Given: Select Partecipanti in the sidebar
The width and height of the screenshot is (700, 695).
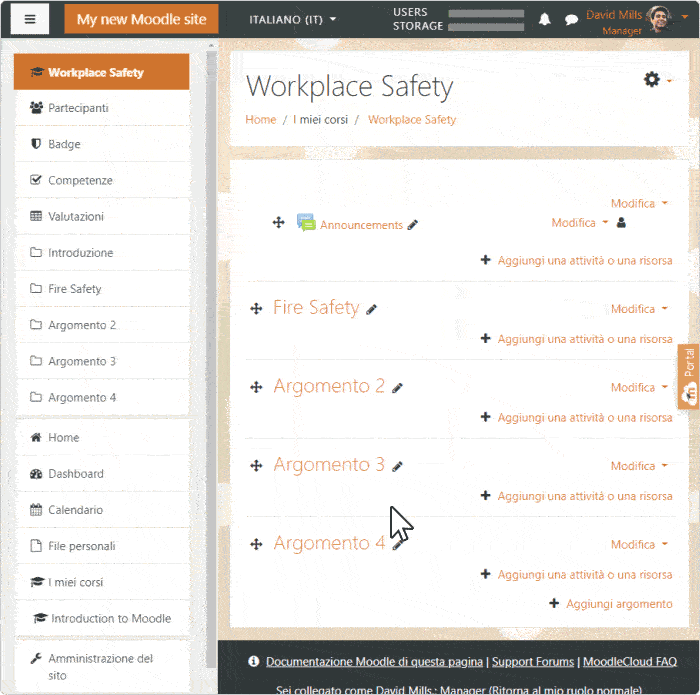Looking at the screenshot, I should pos(78,108).
